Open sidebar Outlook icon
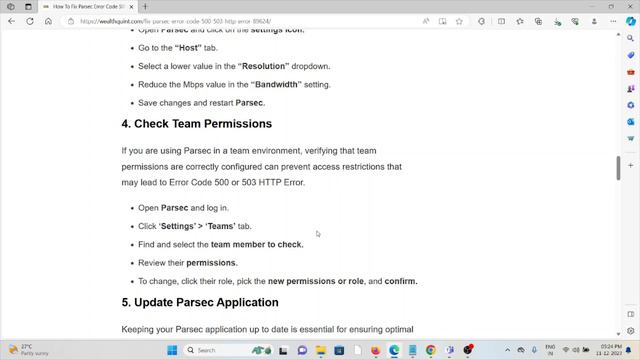This screenshot has width=640, height=360. coord(631,122)
